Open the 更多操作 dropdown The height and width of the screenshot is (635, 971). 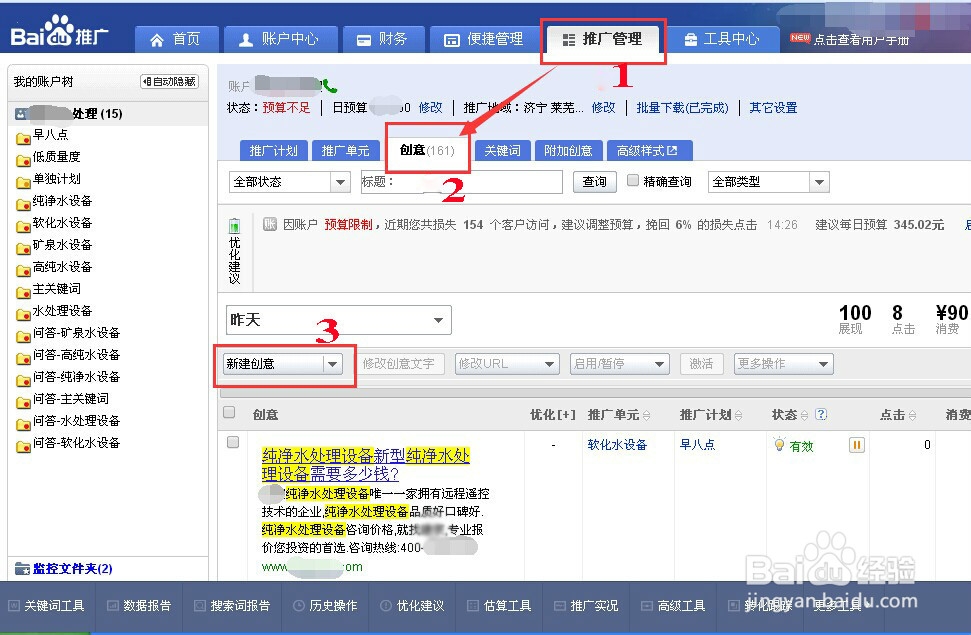click(x=783, y=364)
